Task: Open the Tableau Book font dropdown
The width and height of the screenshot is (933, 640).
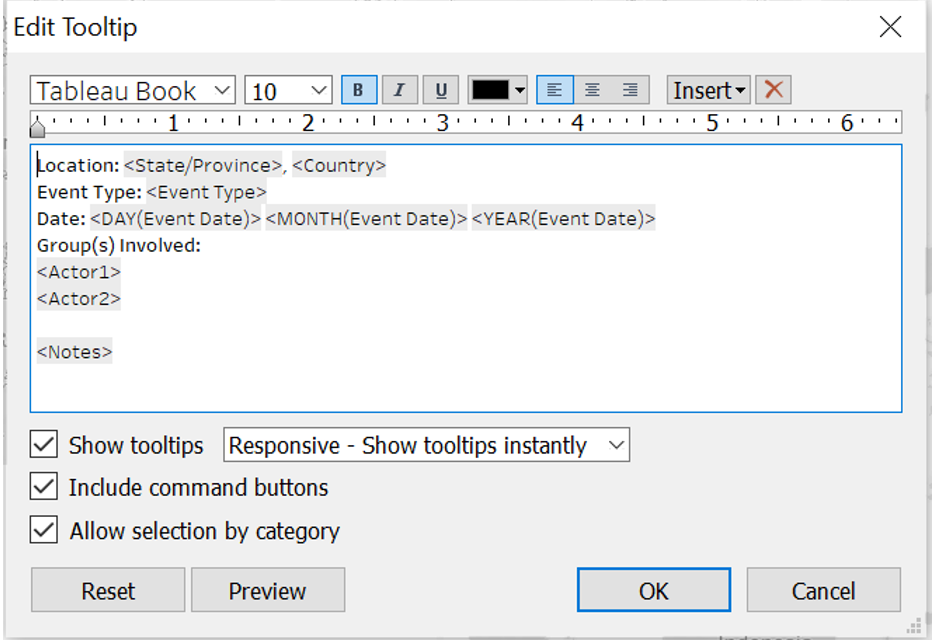Action: tap(132, 91)
